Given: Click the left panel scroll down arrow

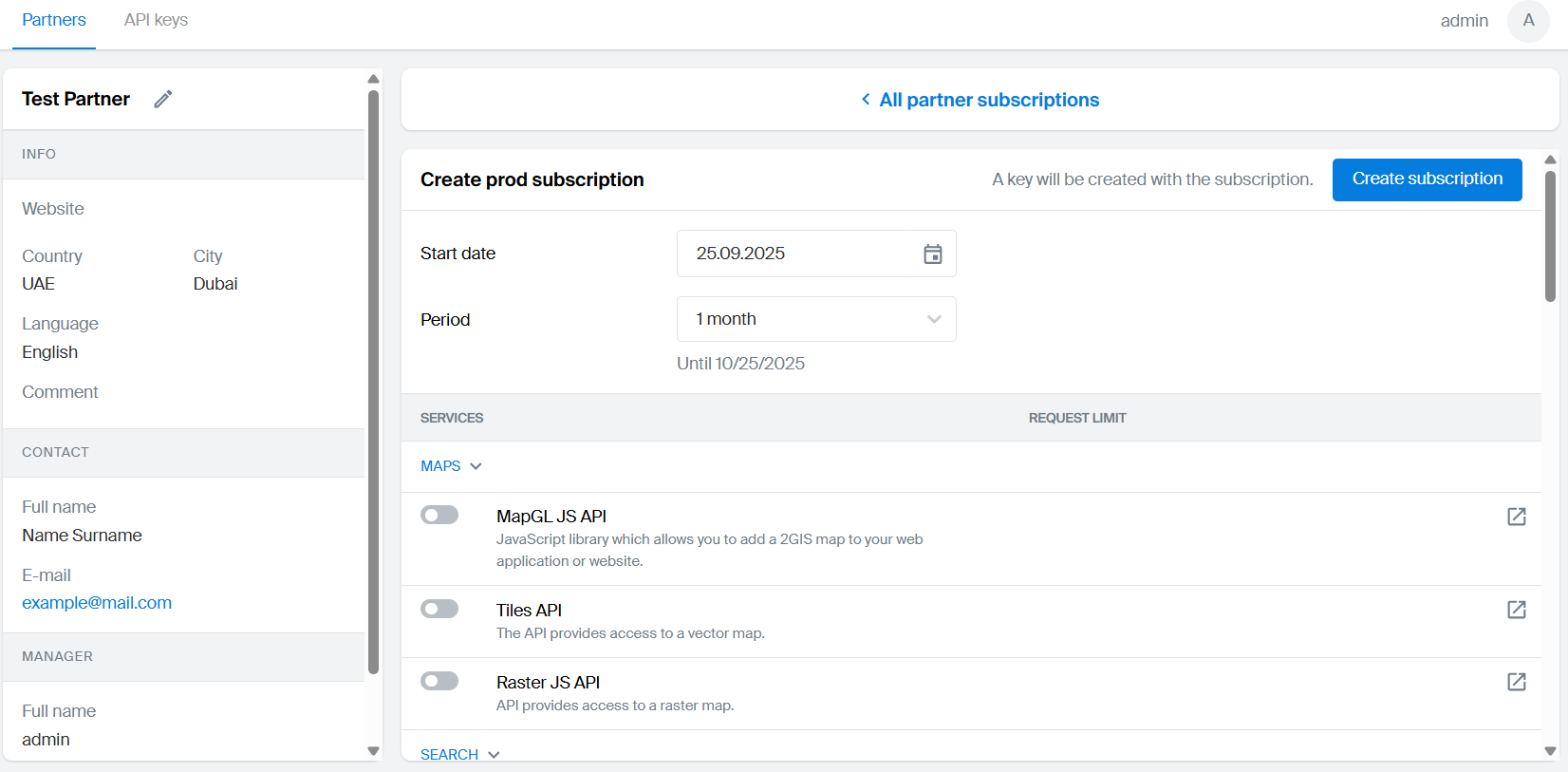Looking at the screenshot, I should coord(373,750).
